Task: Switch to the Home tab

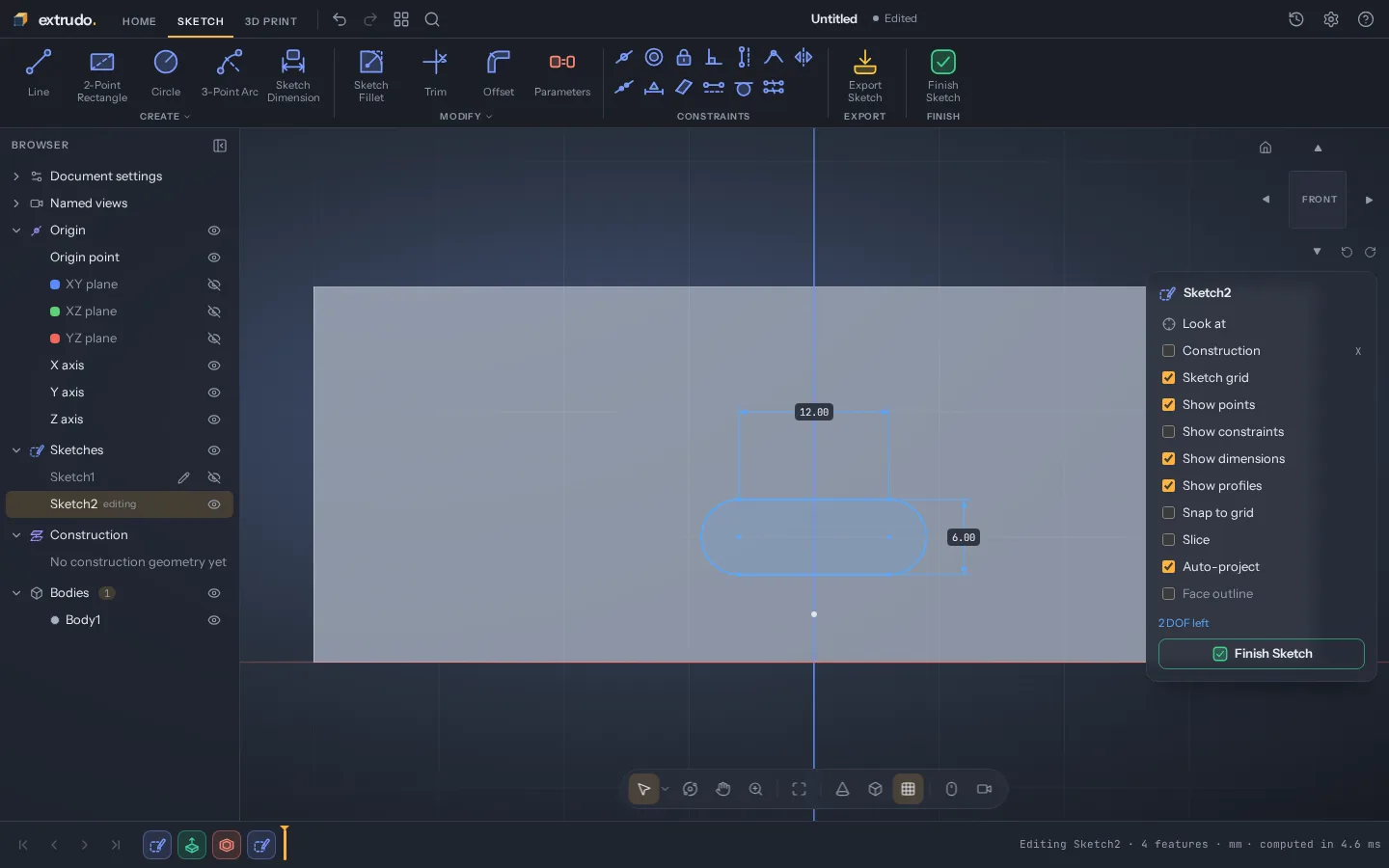Action: [x=139, y=21]
